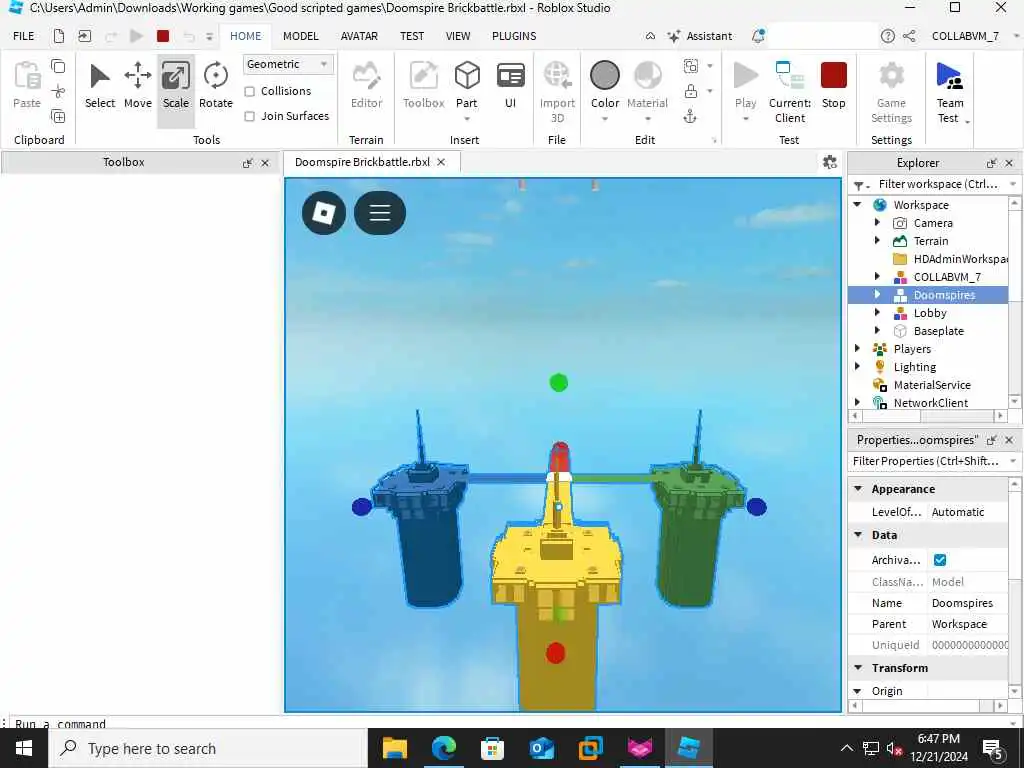Click the Filter workspace search field
Viewport: 1024px width, 768px height.
coord(937,184)
